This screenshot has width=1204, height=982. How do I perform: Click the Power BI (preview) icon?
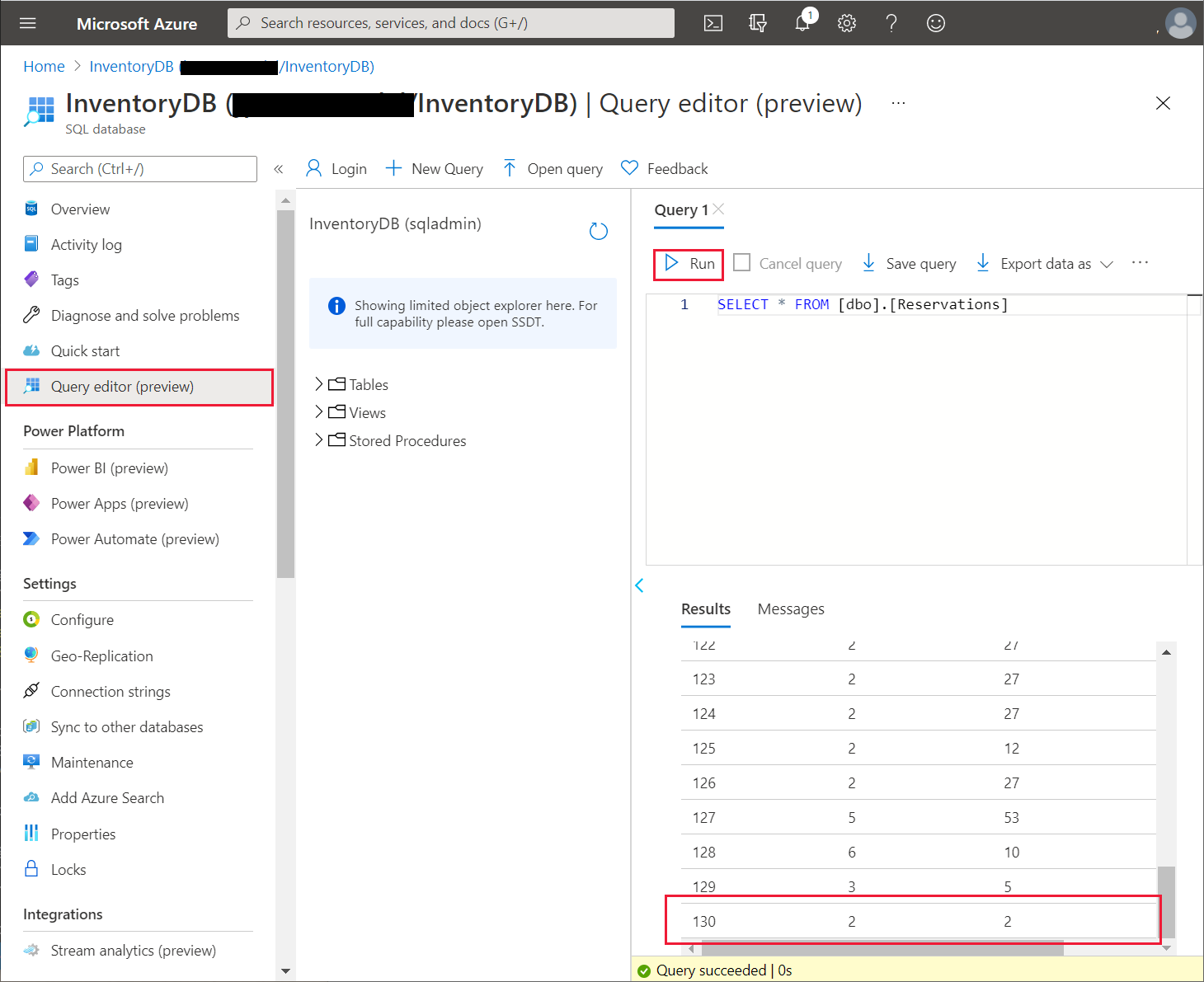tap(31, 468)
